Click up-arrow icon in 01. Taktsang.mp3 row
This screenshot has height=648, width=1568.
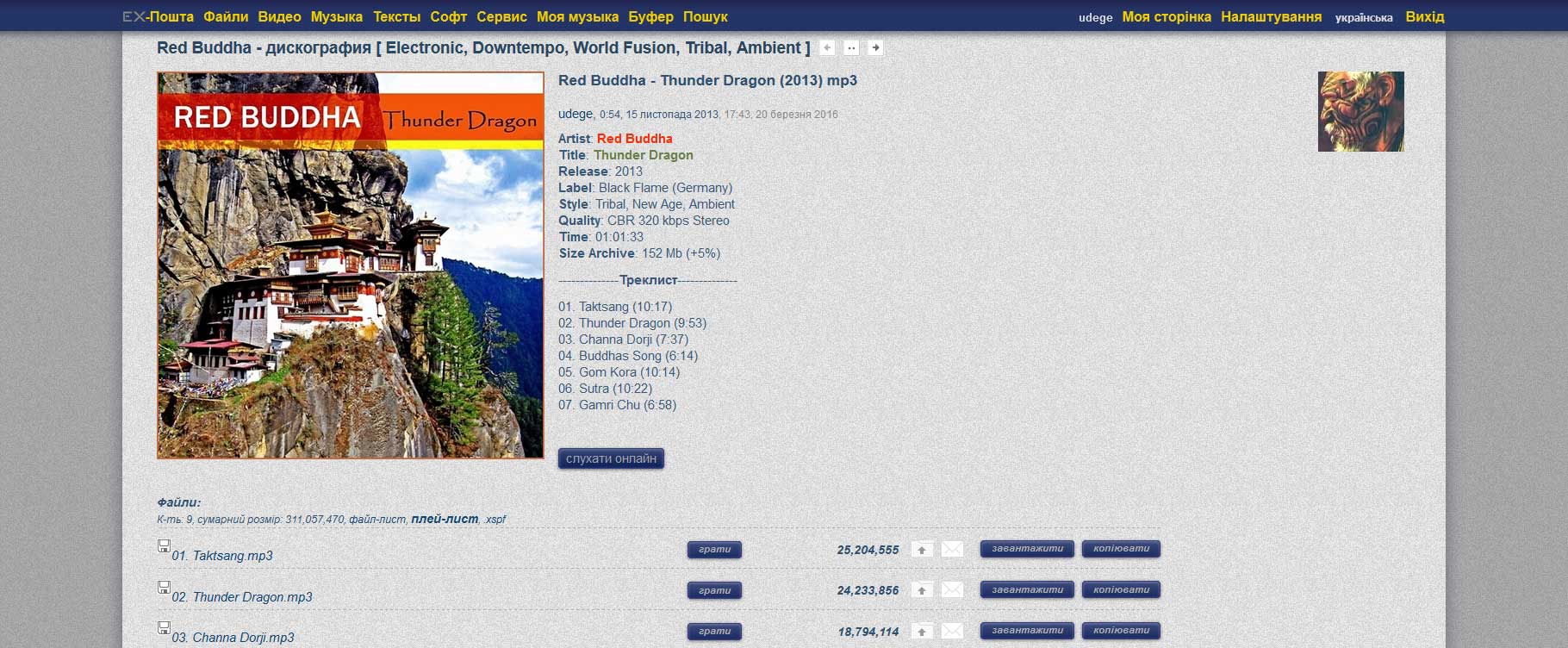coord(922,549)
